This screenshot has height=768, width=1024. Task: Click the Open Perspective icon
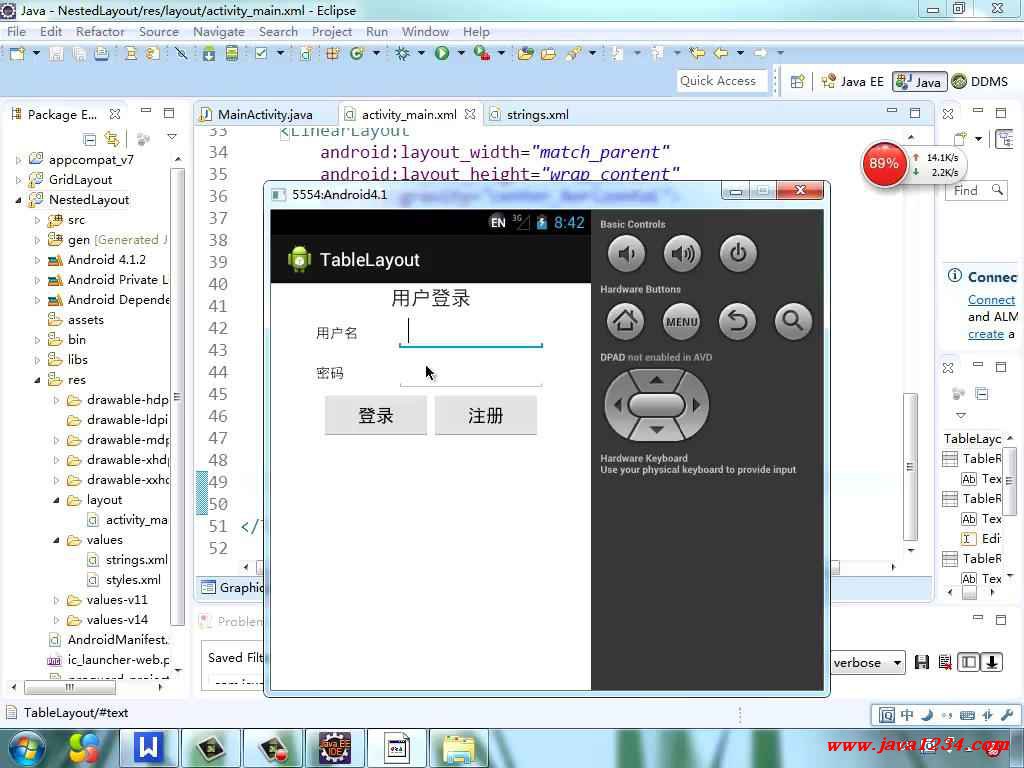pos(797,82)
